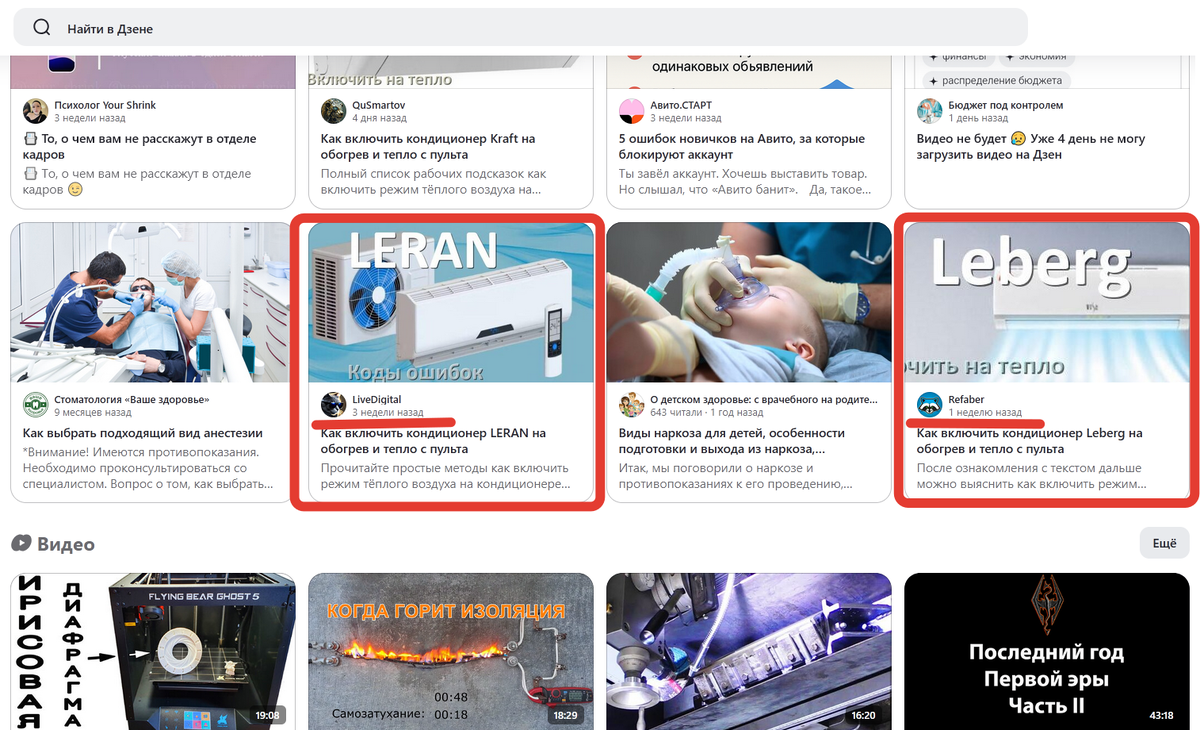Open "5 ошибок новичков на Авито" article
The height and width of the screenshot is (730, 1200).
[x=742, y=147]
